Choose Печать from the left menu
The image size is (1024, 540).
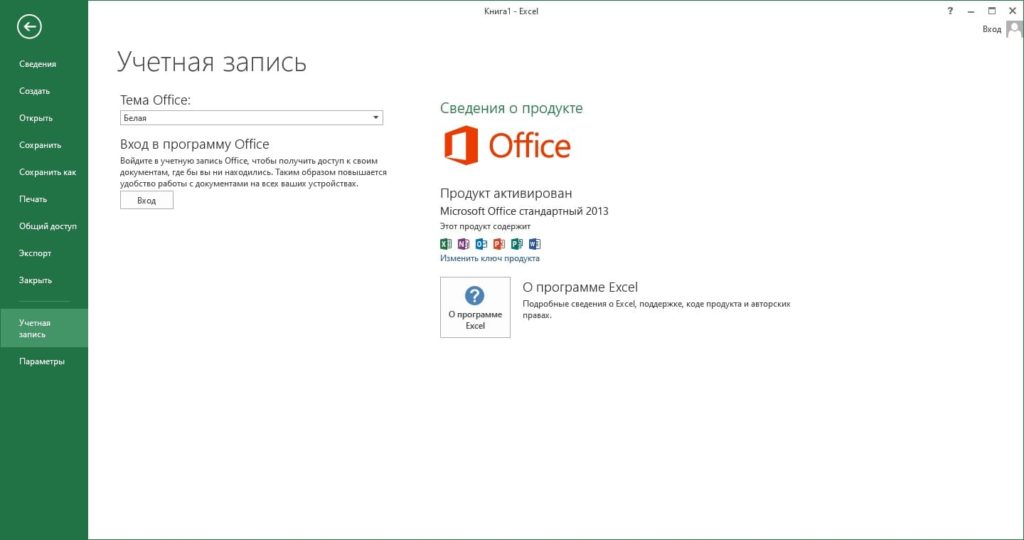click(33, 199)
